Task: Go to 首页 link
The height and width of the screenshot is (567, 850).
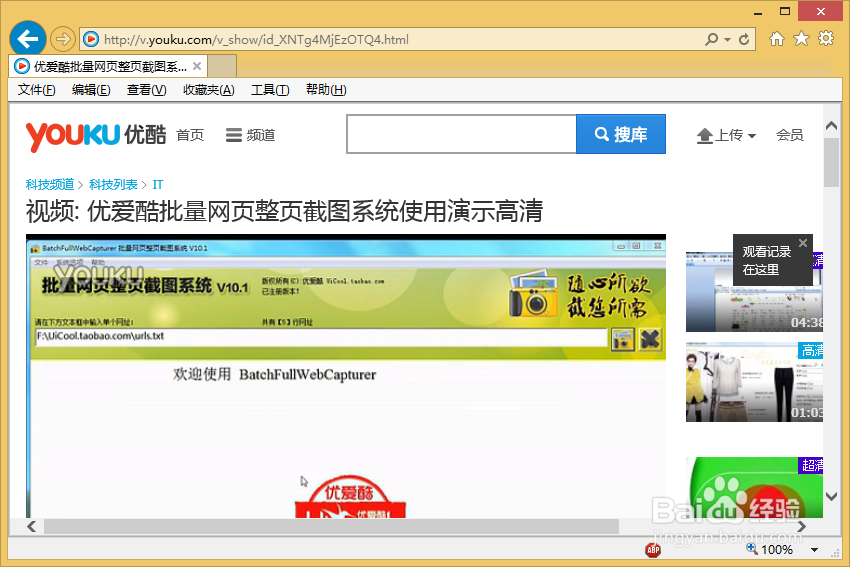Action: click(190, 135)
